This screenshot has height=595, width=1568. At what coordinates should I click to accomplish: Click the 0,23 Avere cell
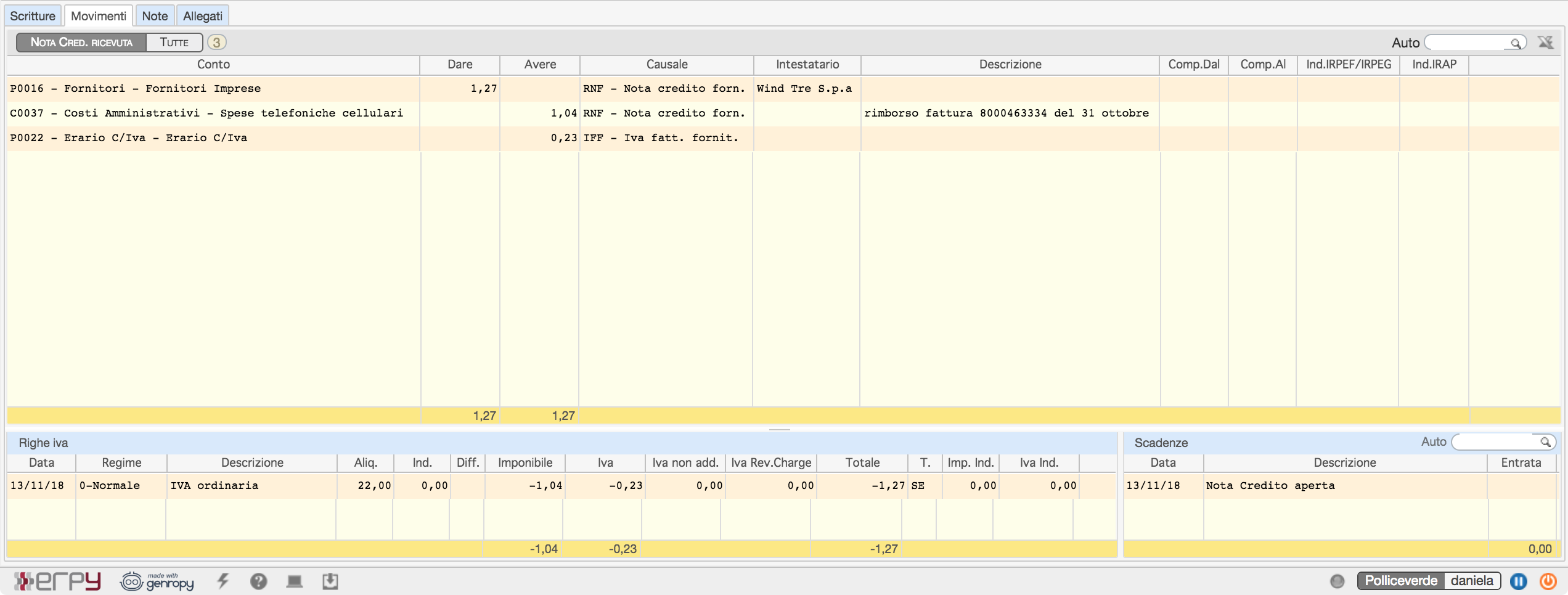tap(540, 138)
